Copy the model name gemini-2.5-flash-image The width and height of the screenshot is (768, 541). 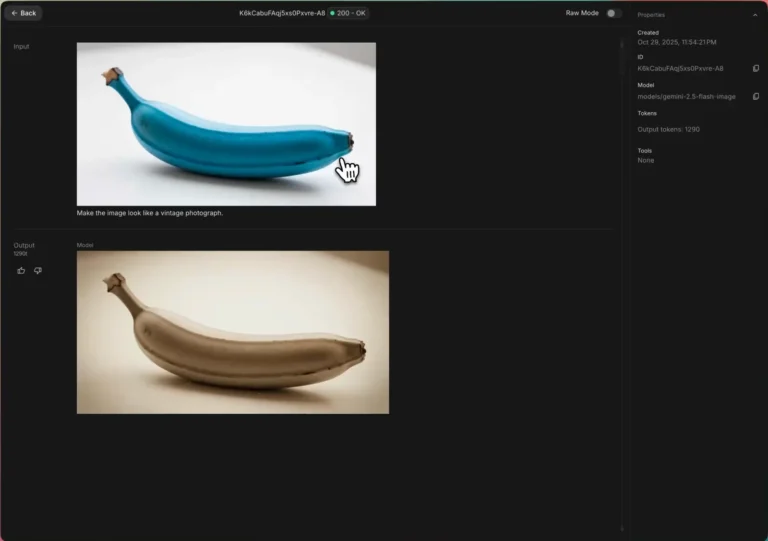[756, 96]
